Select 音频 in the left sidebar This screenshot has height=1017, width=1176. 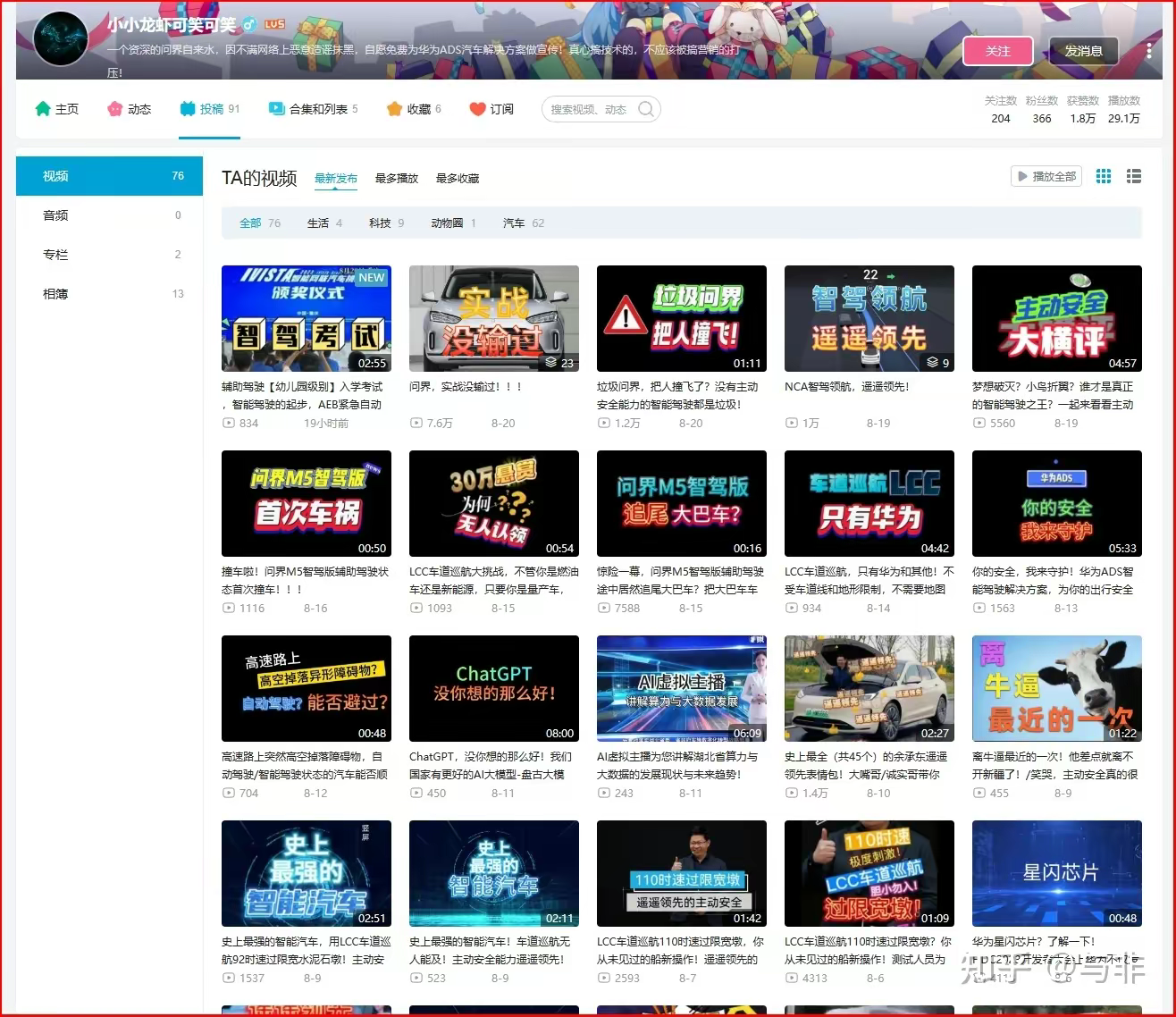tap(109, 215)
